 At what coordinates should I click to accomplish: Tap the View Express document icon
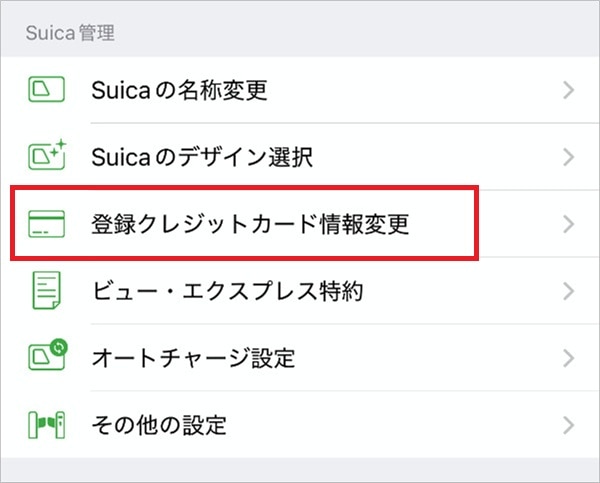[41, 292]
